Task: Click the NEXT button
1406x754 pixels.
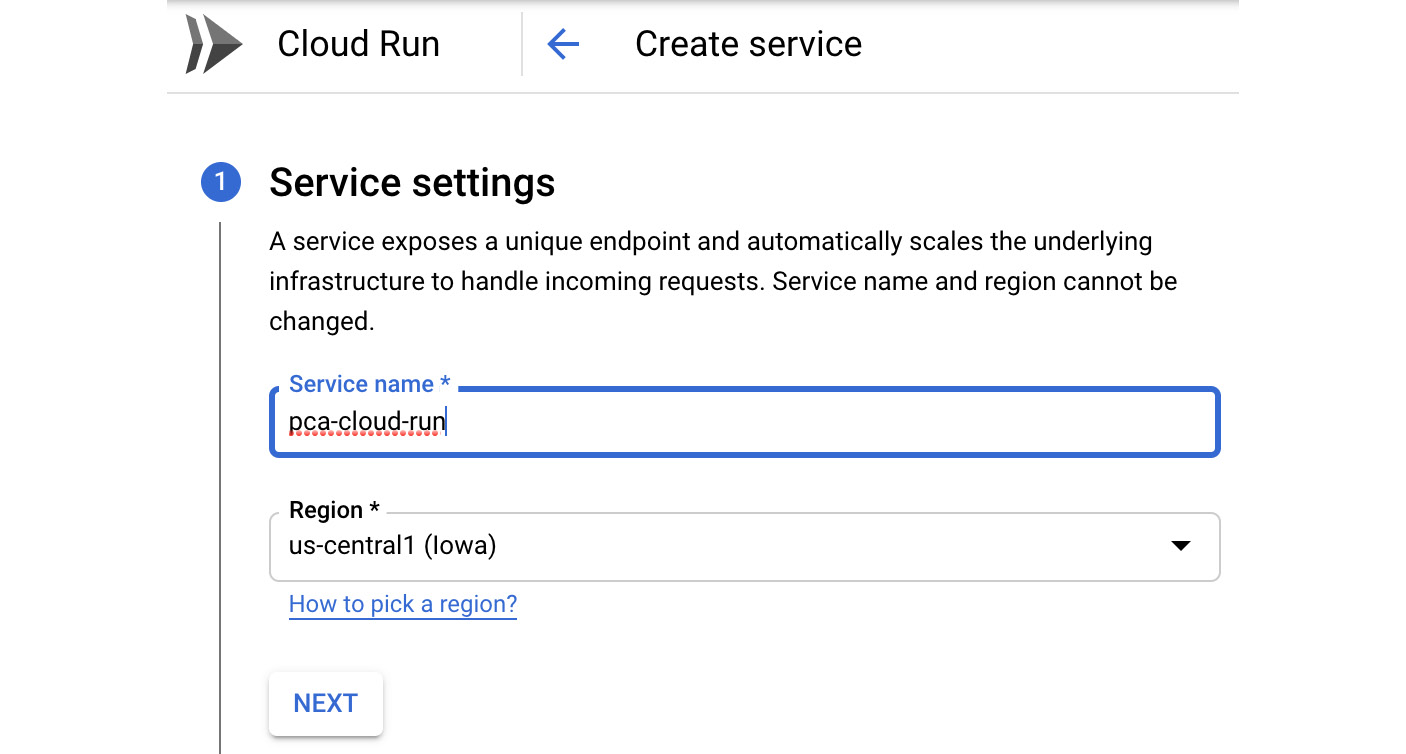Action: click(326, 703)
